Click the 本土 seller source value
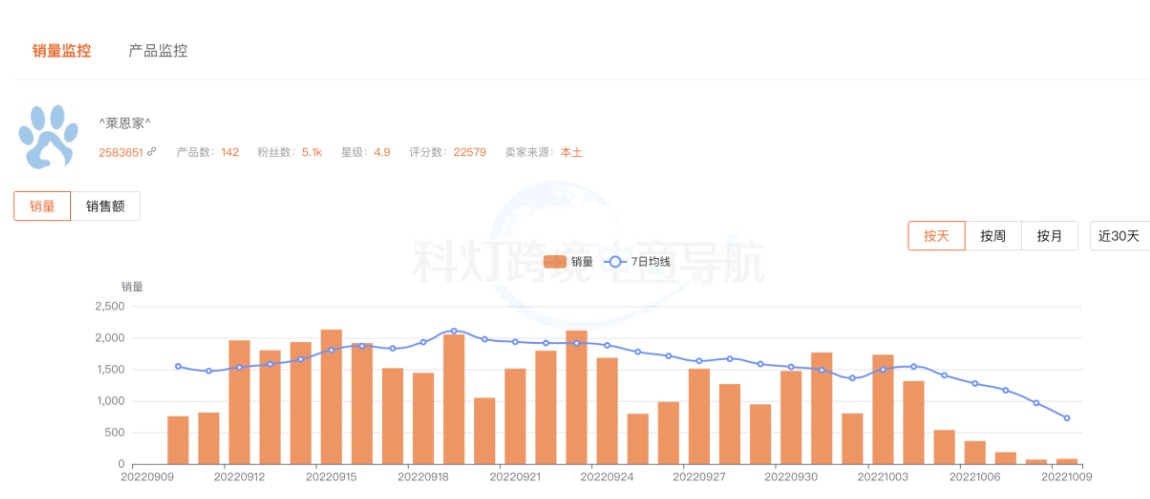1150x499 pixels. (571, 153)
